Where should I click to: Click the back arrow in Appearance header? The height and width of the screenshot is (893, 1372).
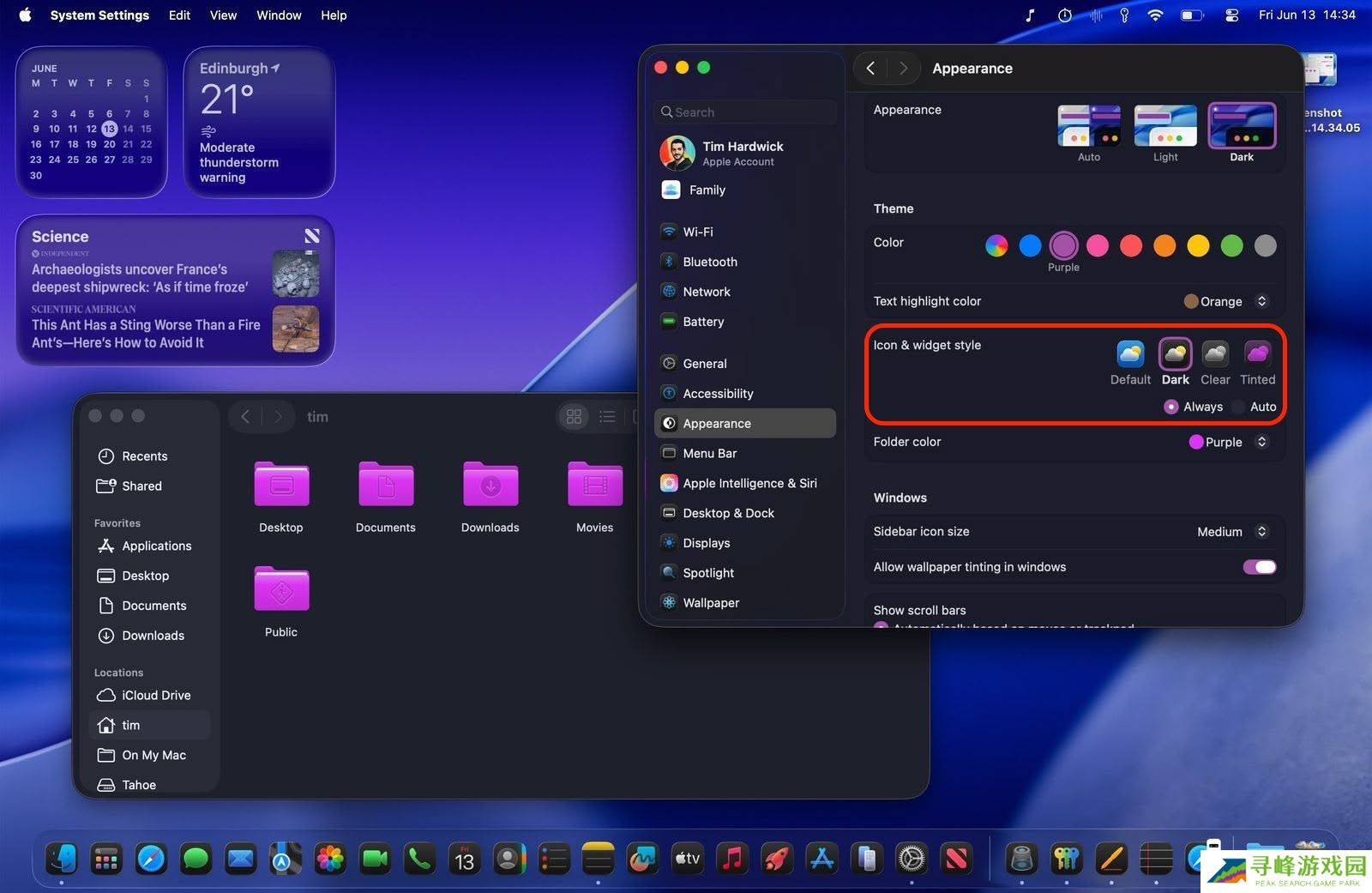870,69
